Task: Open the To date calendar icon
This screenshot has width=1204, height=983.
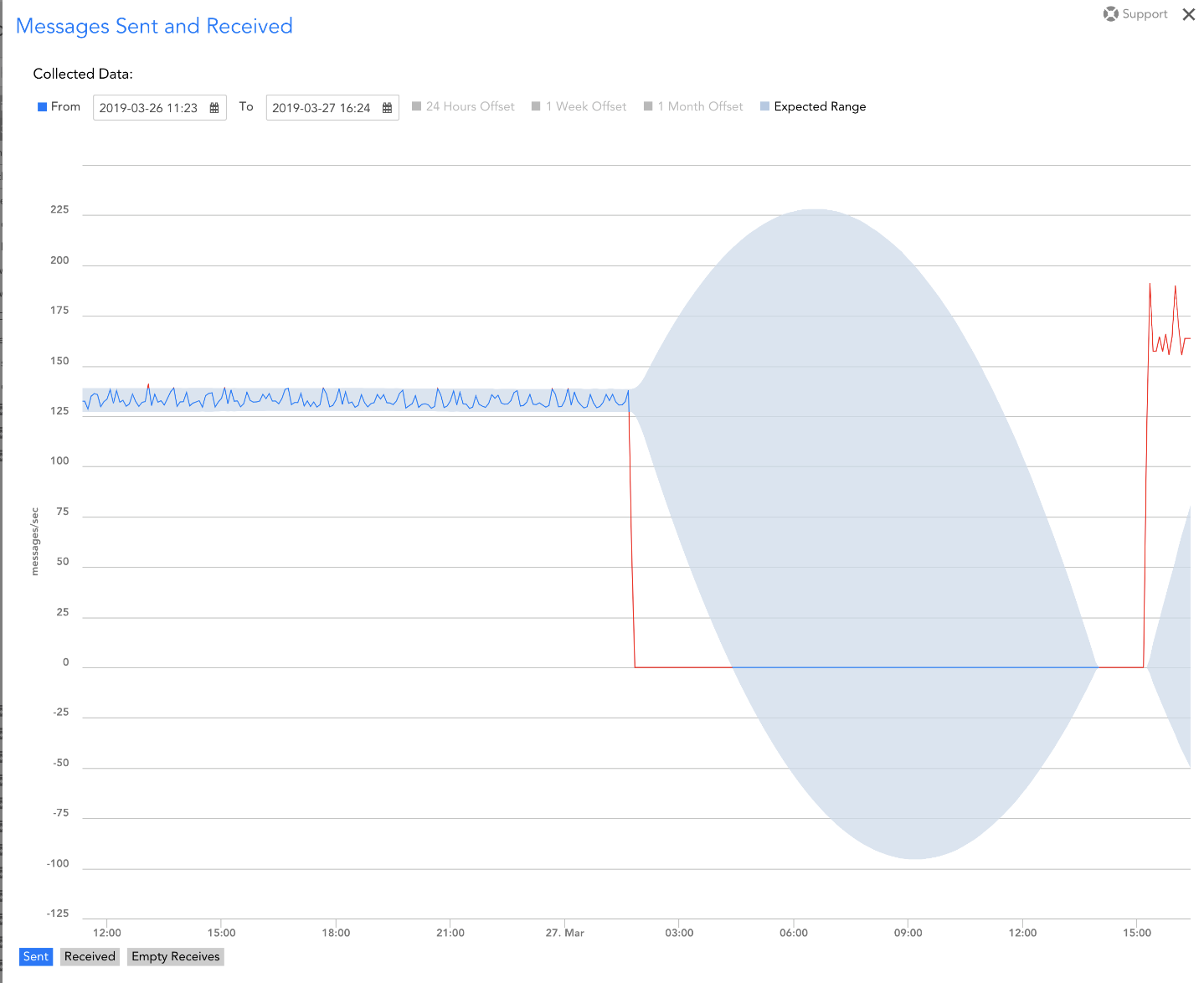Action: pos(387,108)
